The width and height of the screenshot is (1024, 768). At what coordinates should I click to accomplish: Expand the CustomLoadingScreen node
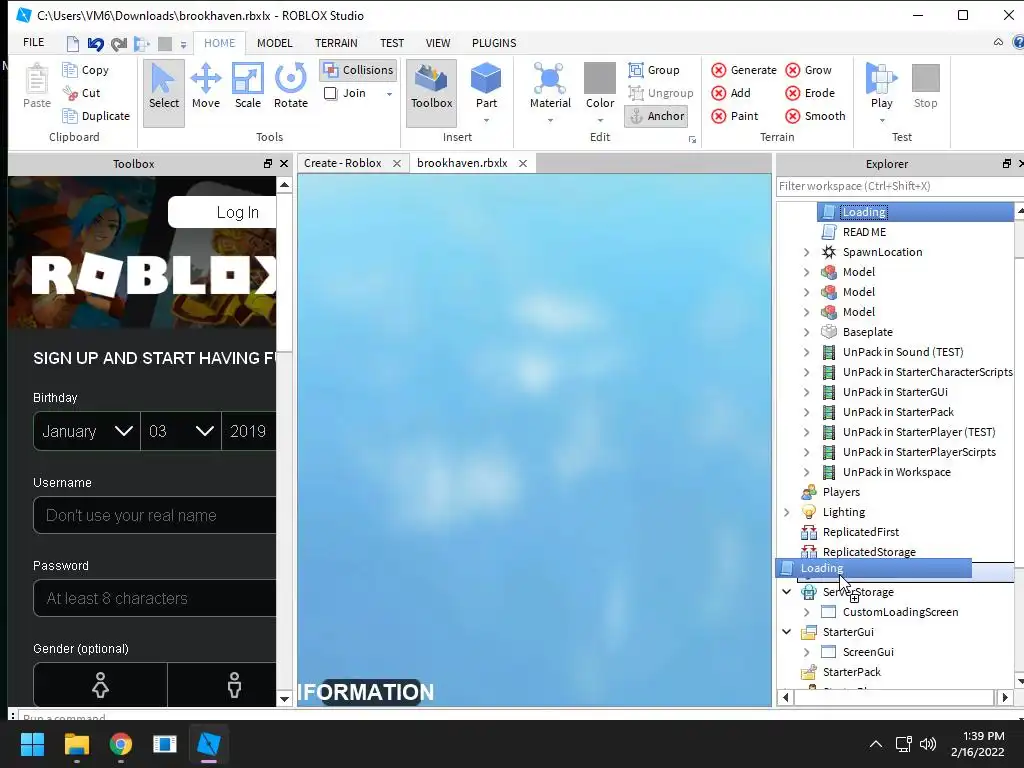click(x=807, y=612)
